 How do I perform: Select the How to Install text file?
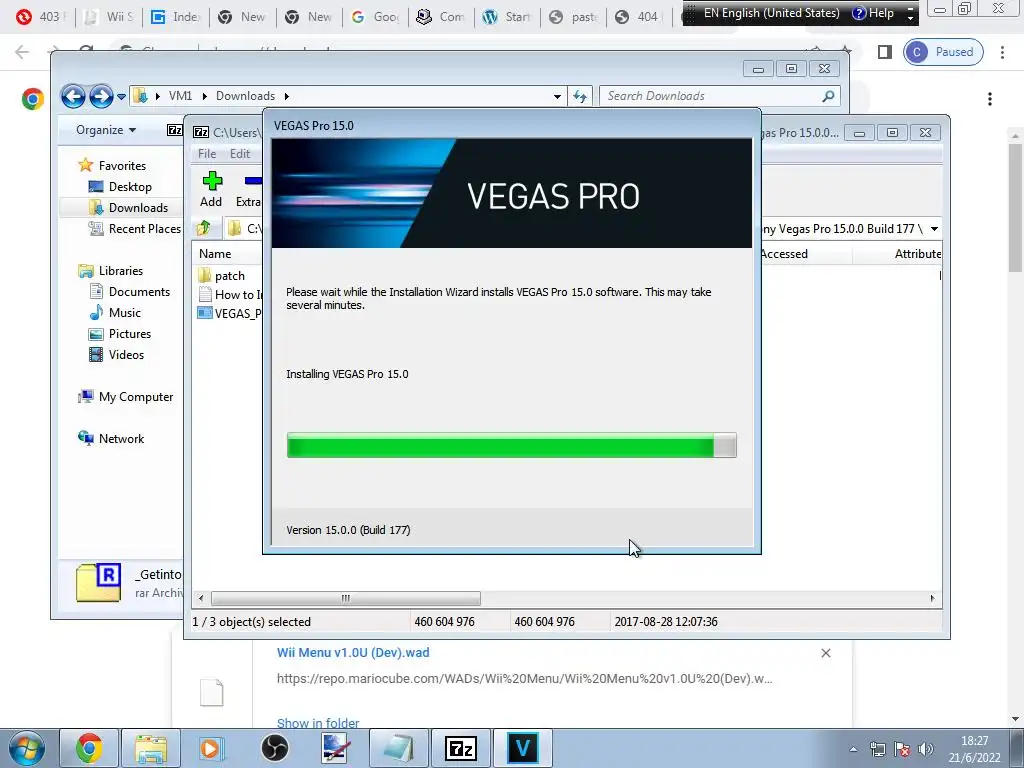click(x=229, y=295)
